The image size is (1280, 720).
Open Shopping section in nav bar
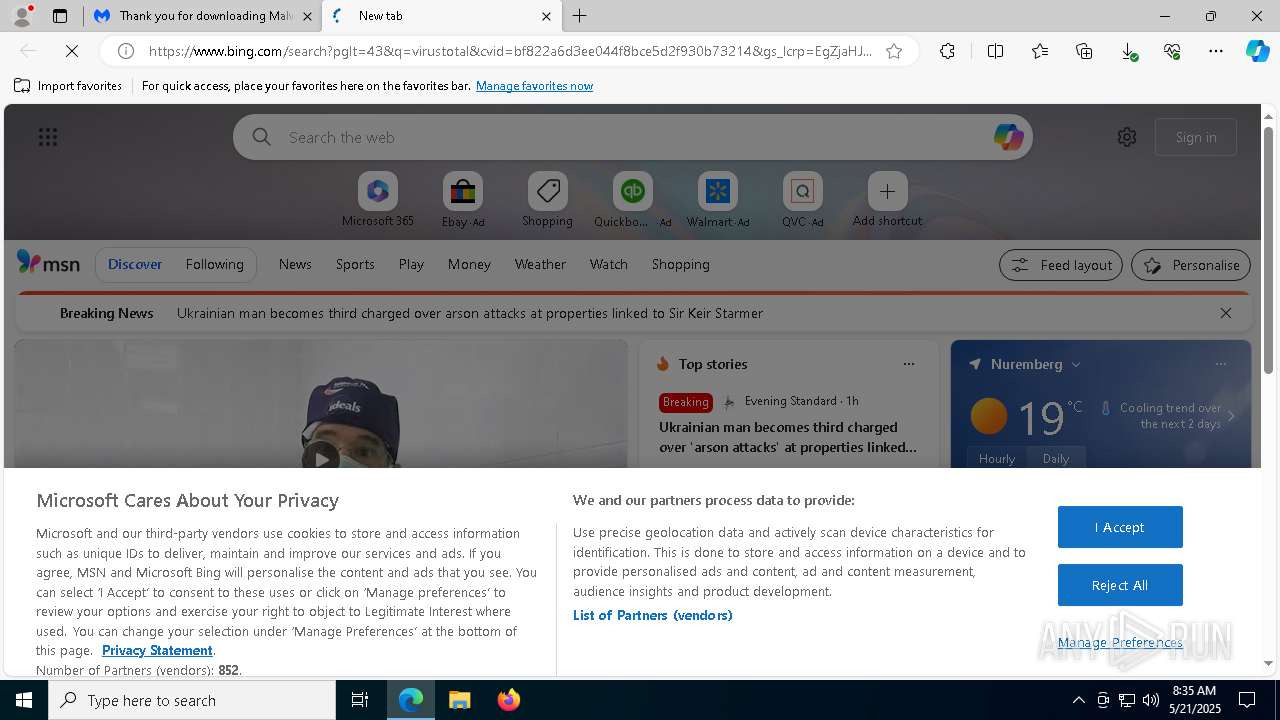(x=681, y=264)
